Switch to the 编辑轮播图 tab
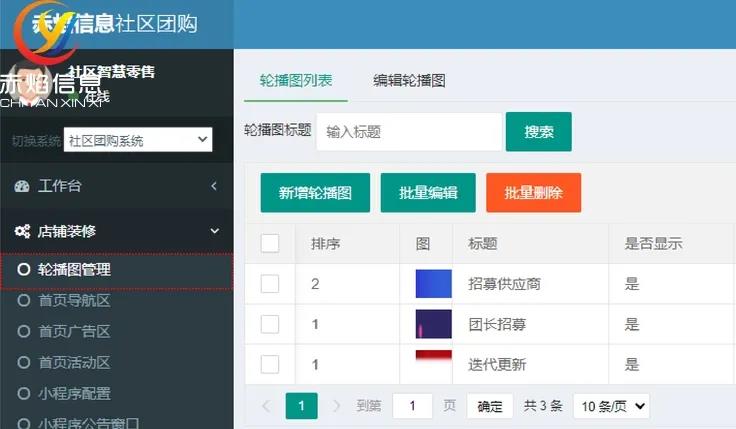Screen dimensions: 736x429 click(409, 80)
